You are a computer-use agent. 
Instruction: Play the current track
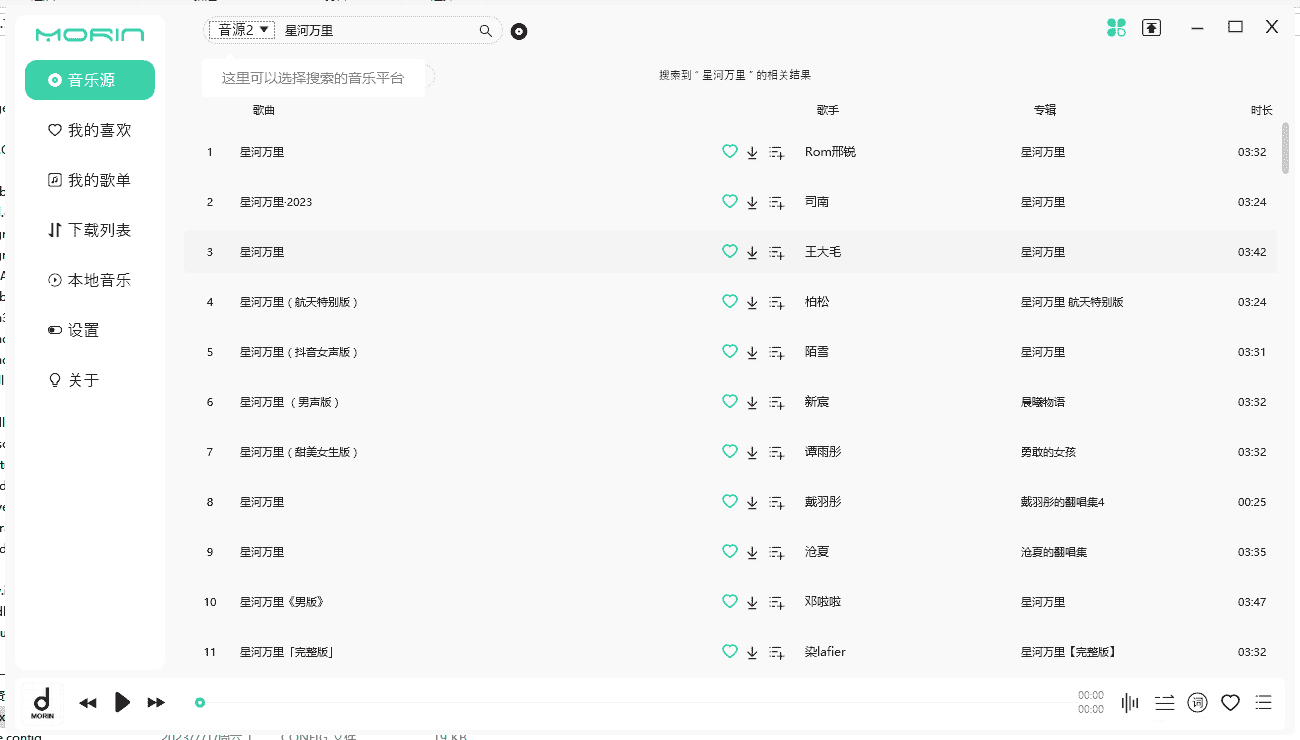122,702
